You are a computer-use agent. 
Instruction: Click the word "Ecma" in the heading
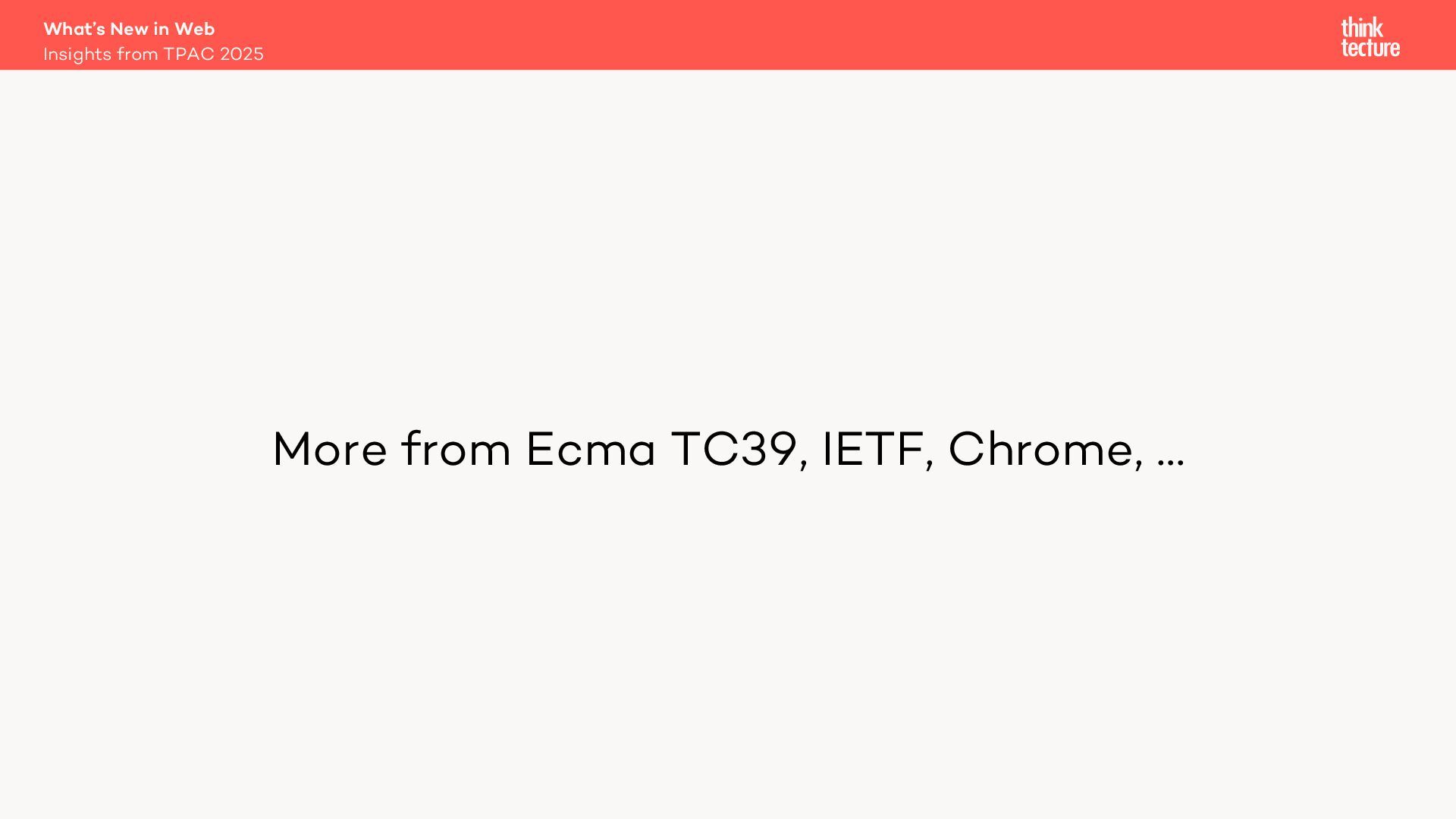590,449
